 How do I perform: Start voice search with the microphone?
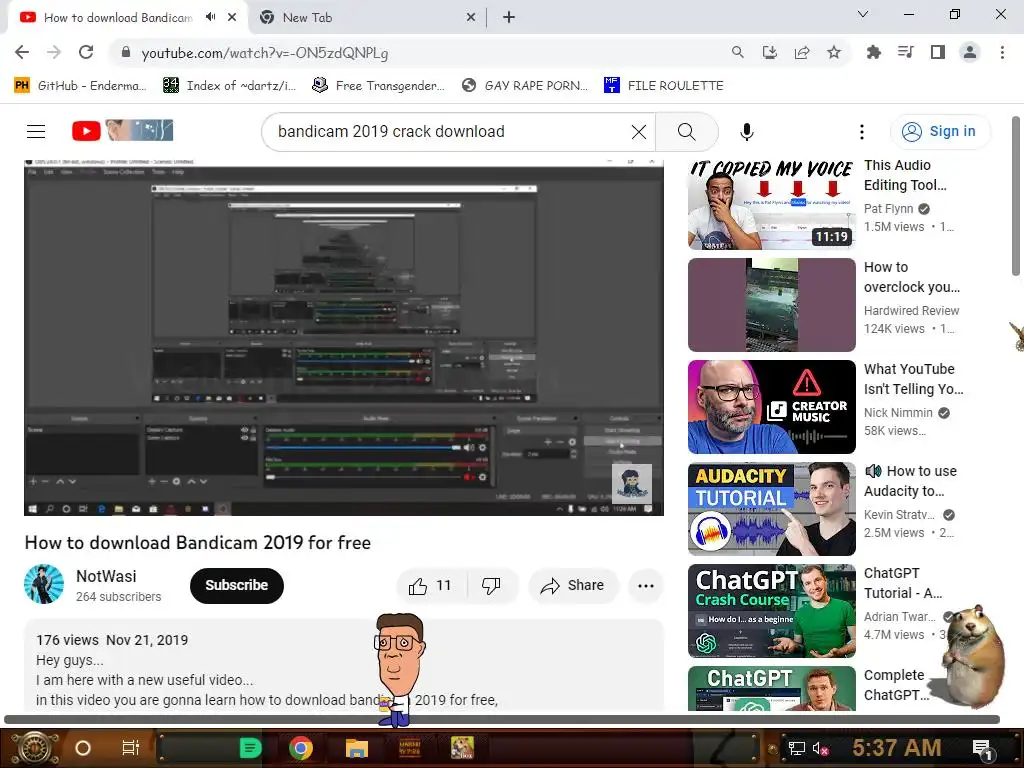(x=746, y=132)
